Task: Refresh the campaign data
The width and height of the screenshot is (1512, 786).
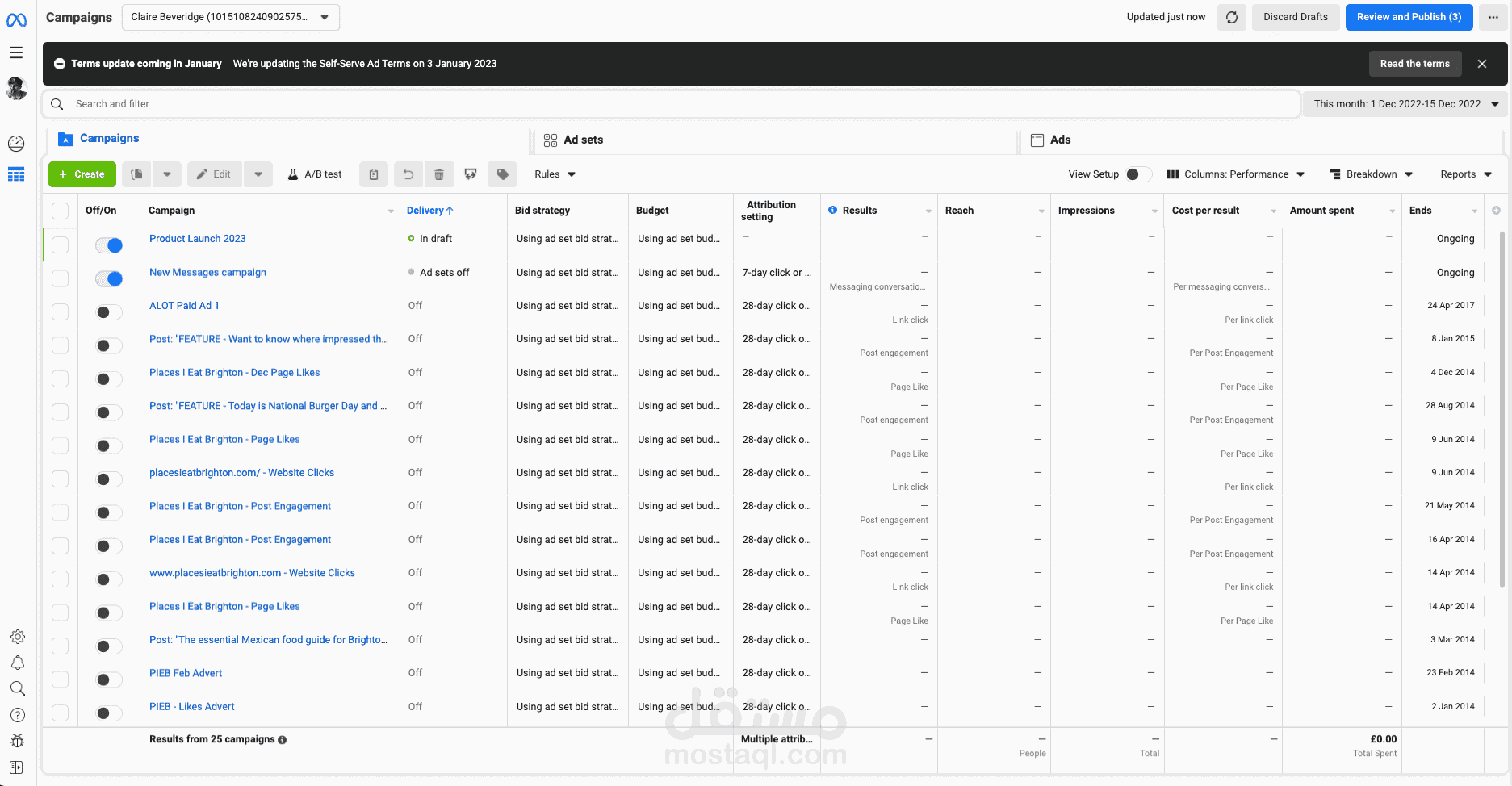Action: [1232, 17]
